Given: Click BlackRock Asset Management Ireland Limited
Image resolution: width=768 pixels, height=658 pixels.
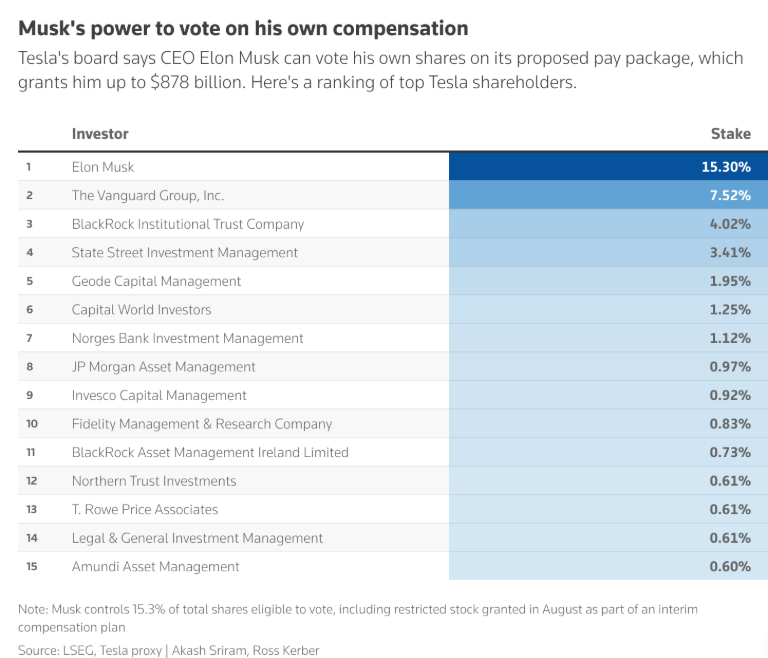Looking at the screenshot, I should 210,452.
